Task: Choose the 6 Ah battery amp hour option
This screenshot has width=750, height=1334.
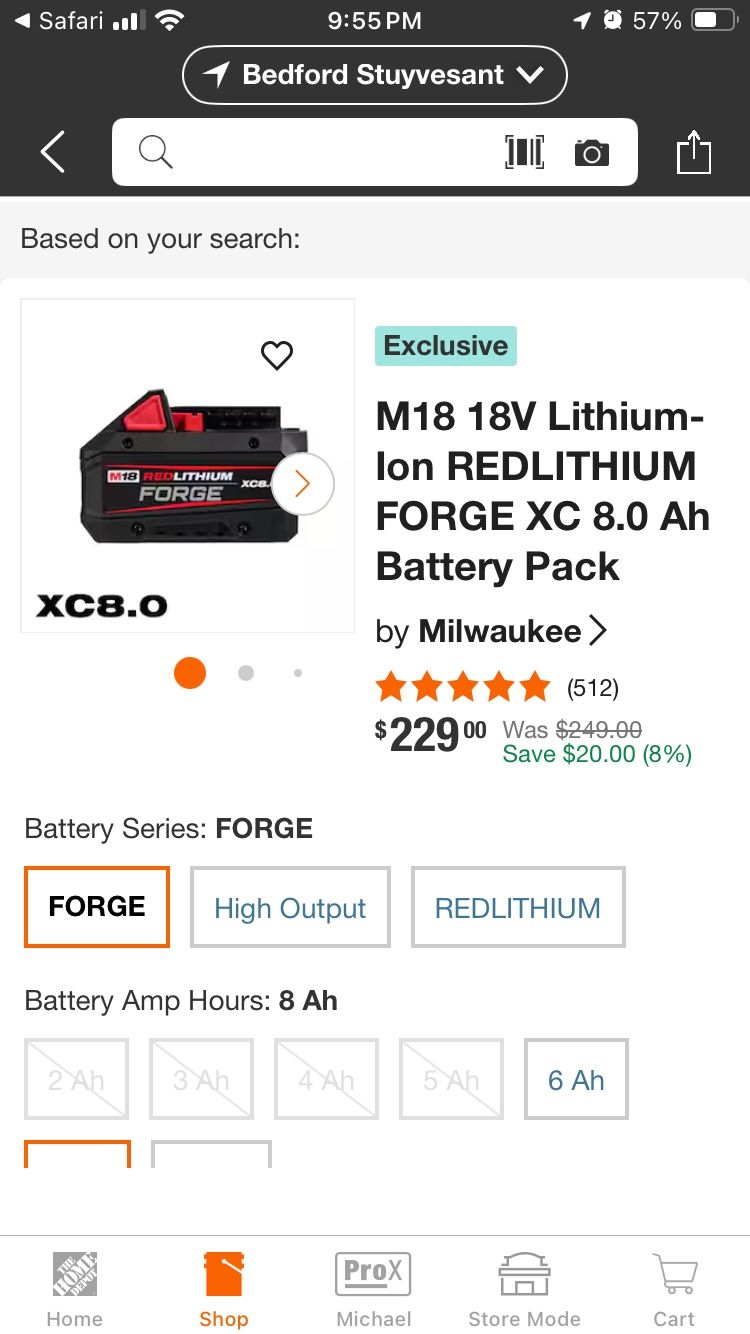Action: [576, 1079]
